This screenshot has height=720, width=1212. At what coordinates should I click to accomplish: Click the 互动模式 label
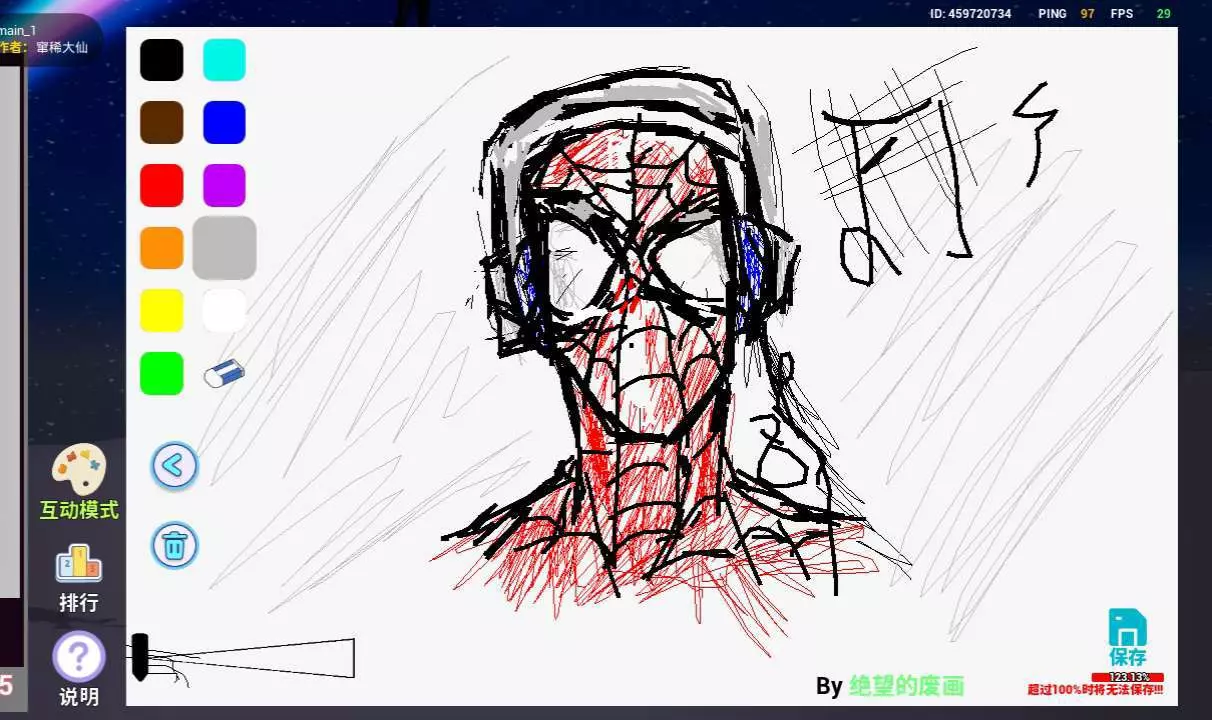[x=79, y=510]
